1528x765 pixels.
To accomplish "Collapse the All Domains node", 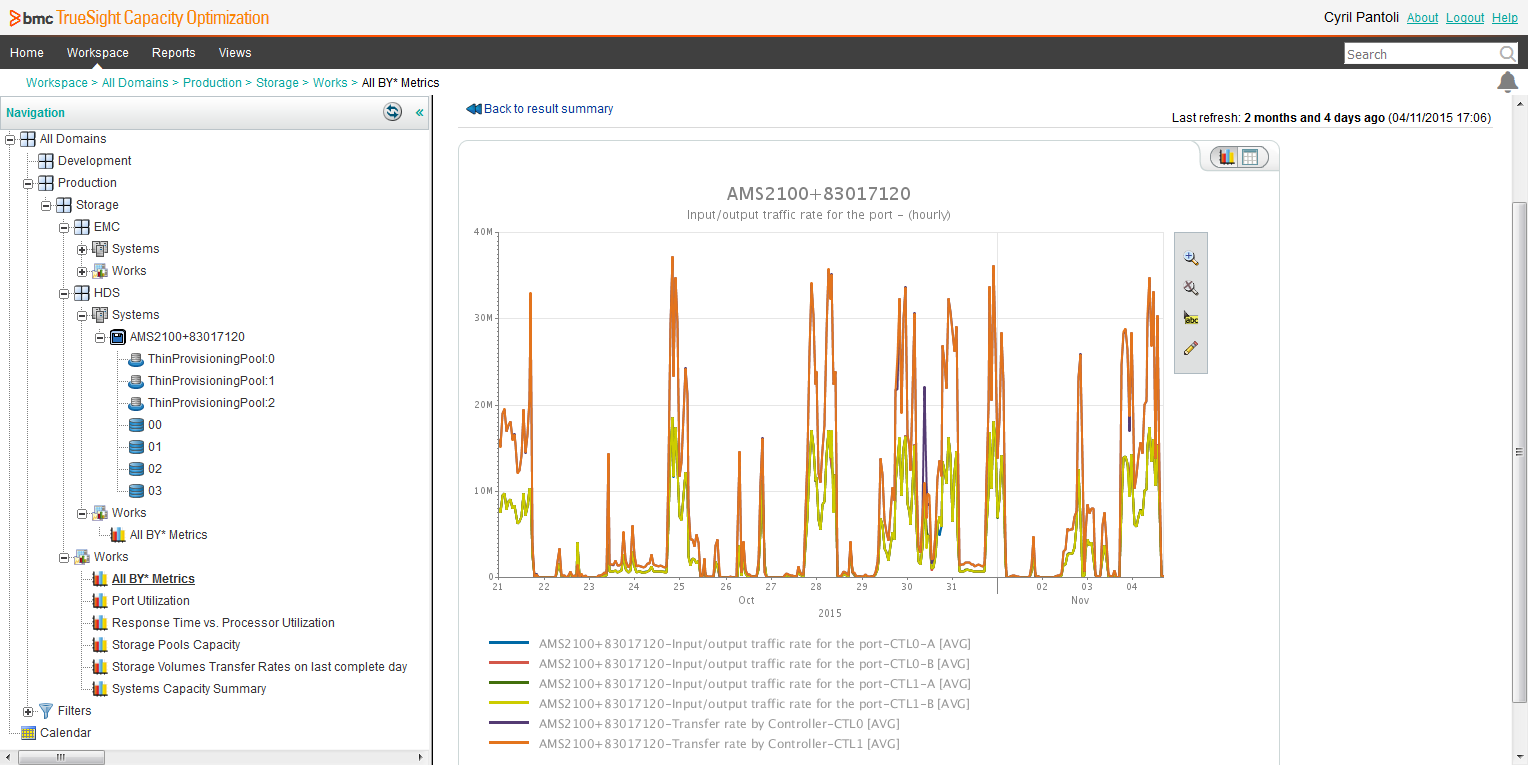I will pyautogui.click(x=10, y=139).
